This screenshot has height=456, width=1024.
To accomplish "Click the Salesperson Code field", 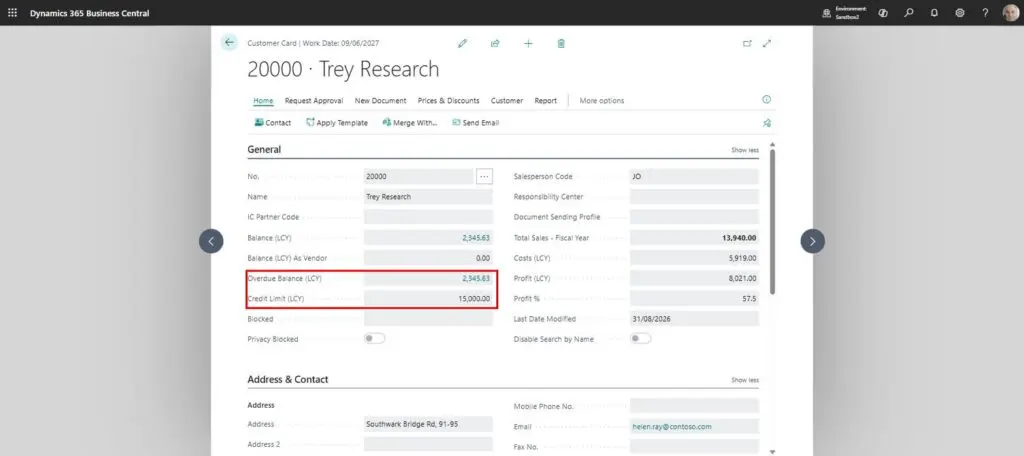I will tap(694, 176).
